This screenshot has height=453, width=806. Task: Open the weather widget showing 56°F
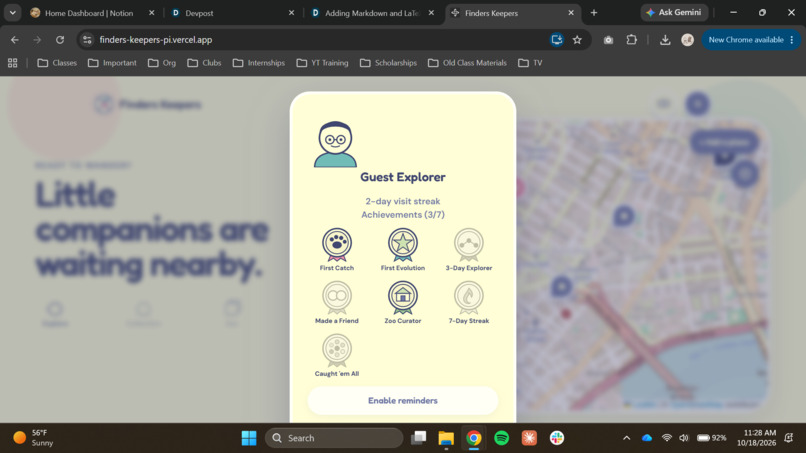[34, 438]
